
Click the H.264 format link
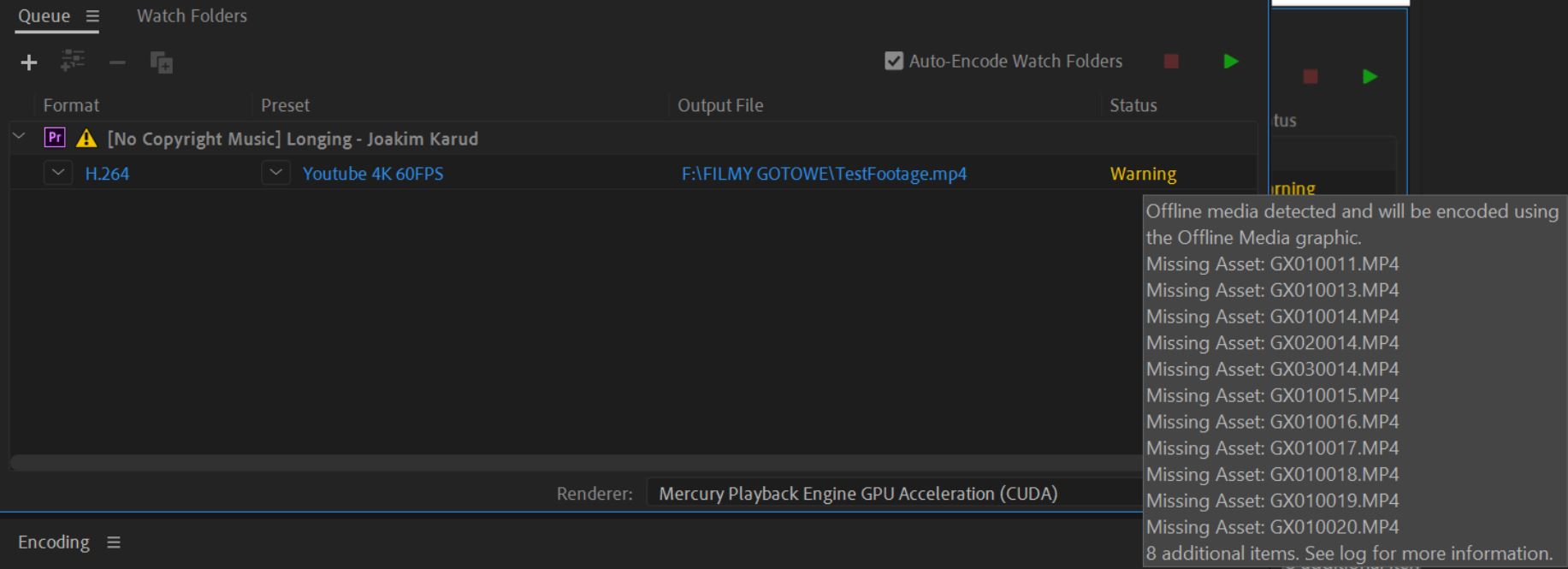[x=107, y=174]
